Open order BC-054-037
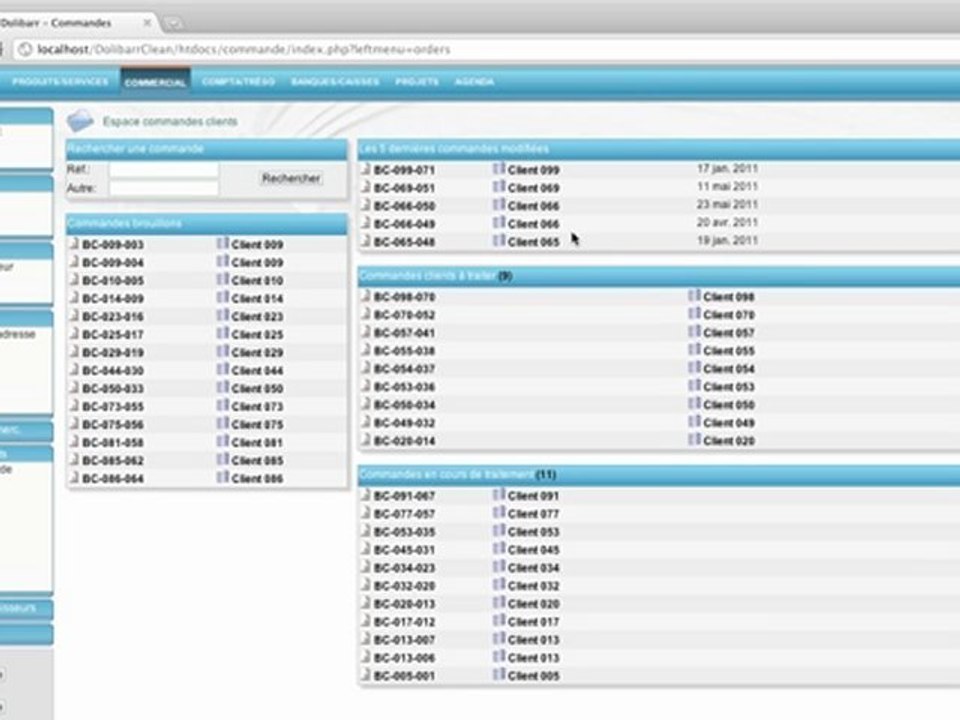Image resolution: width=960 pixels, height=720 pixels. 404,369
